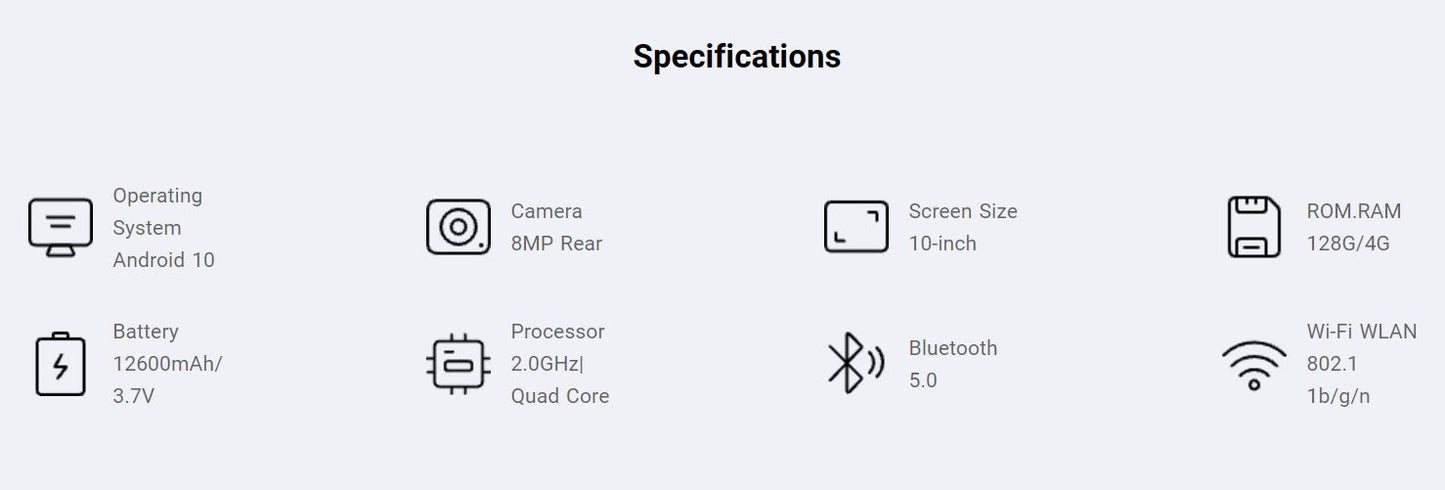Click the ROM.RAM label text
The image size is (1445, 490).
tap(1353, 211)
